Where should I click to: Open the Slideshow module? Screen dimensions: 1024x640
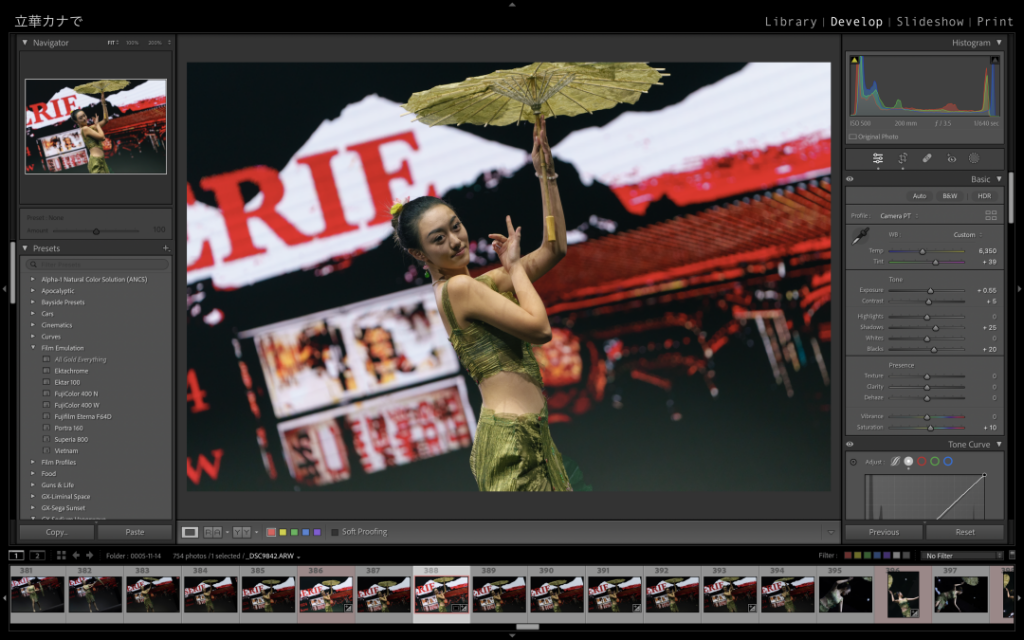930,22
